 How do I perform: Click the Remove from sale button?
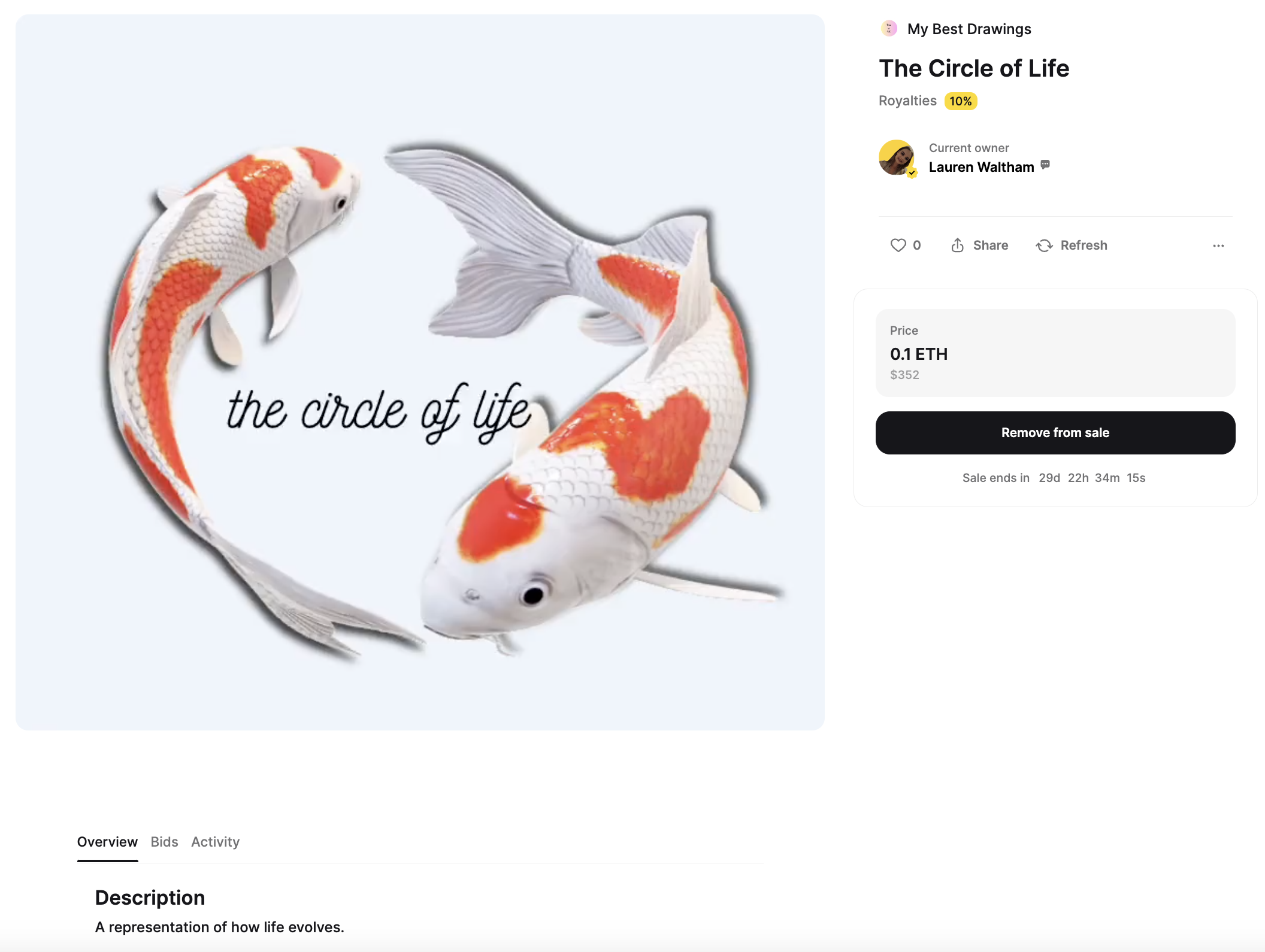(1055, 433)
